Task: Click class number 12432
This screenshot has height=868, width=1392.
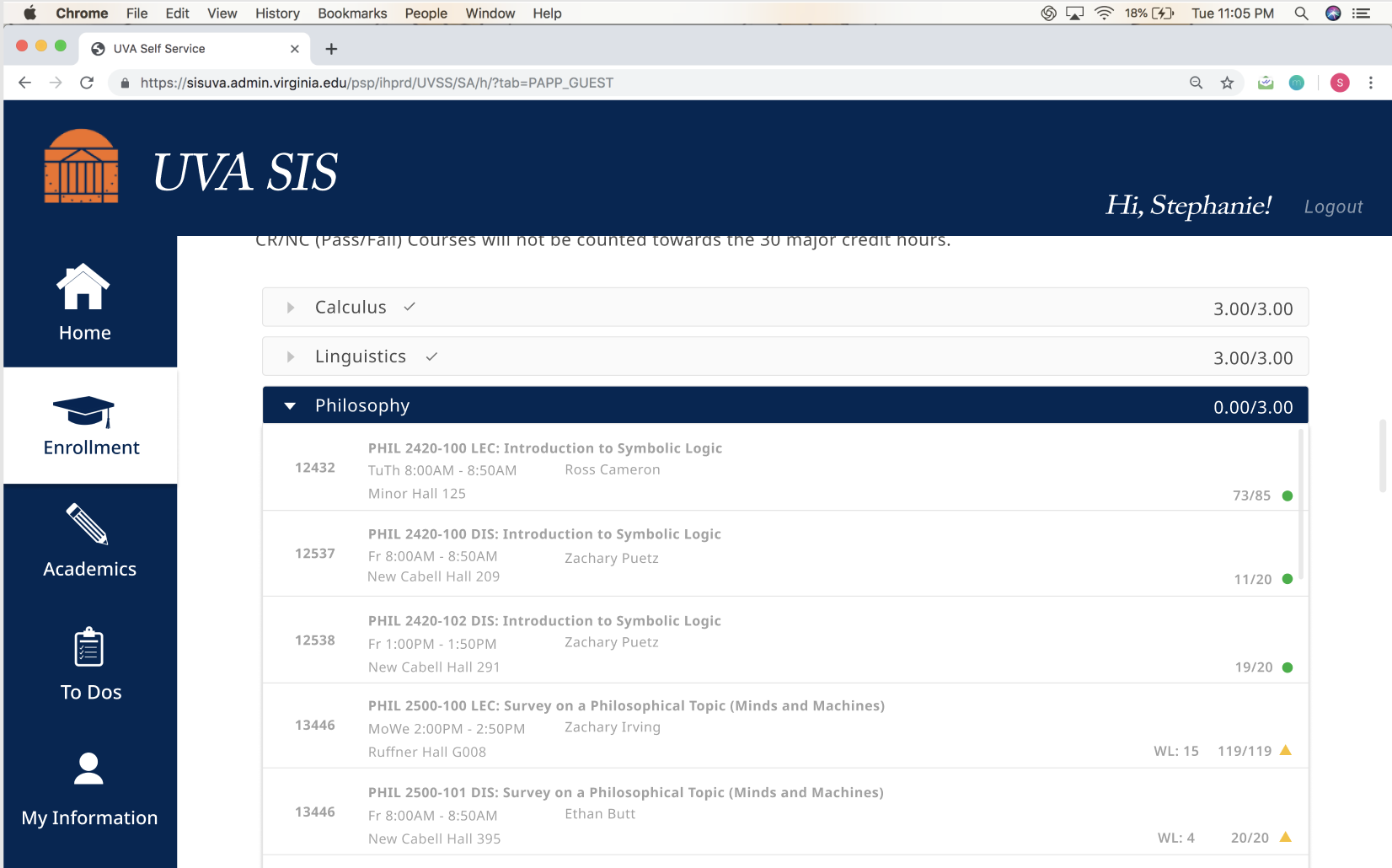Action: point(315,468)
